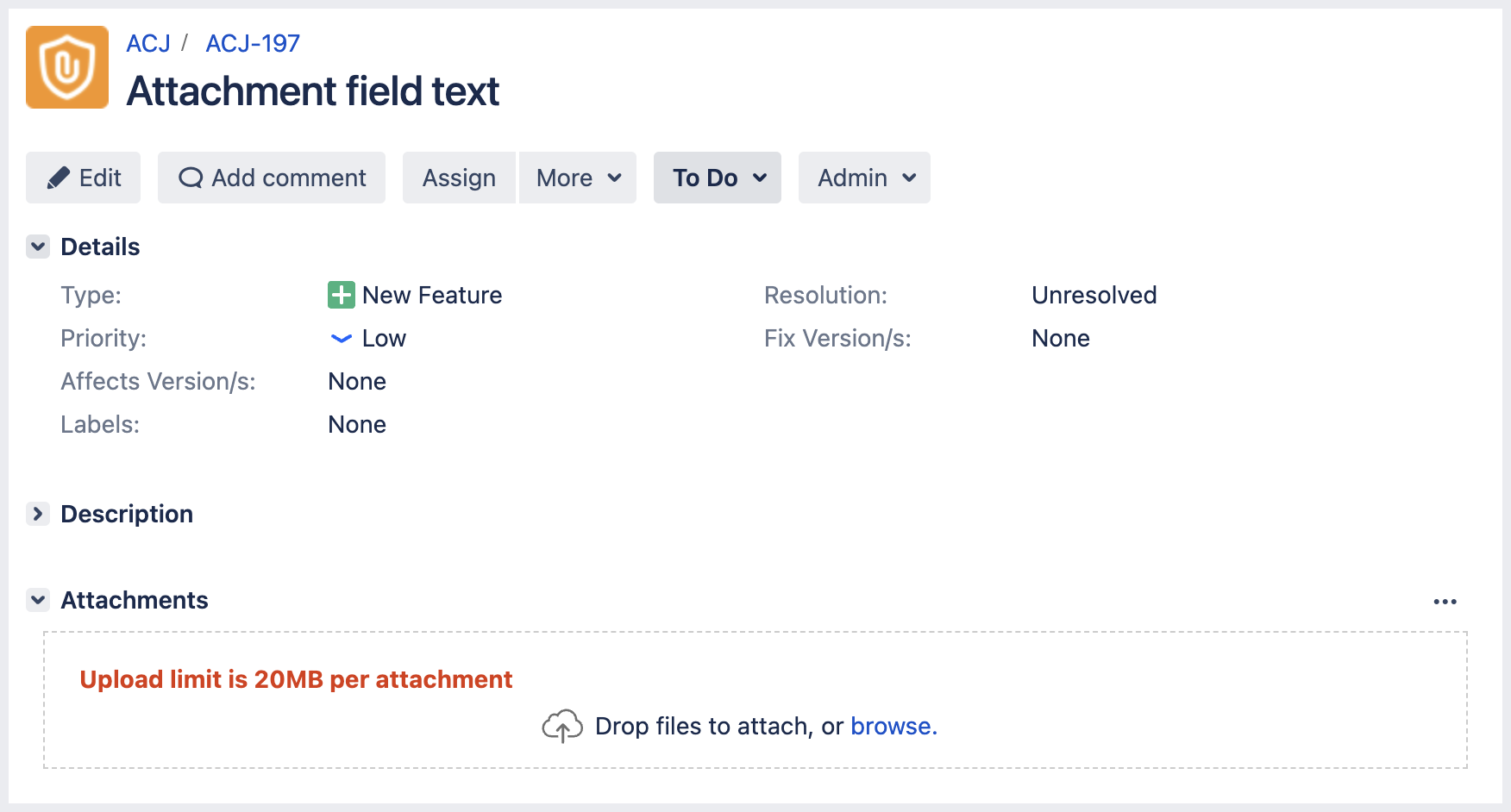This screenshot has height=812, width=1511.
Task: Open the More actions dropdown
Action: click(x=576, y=178)
